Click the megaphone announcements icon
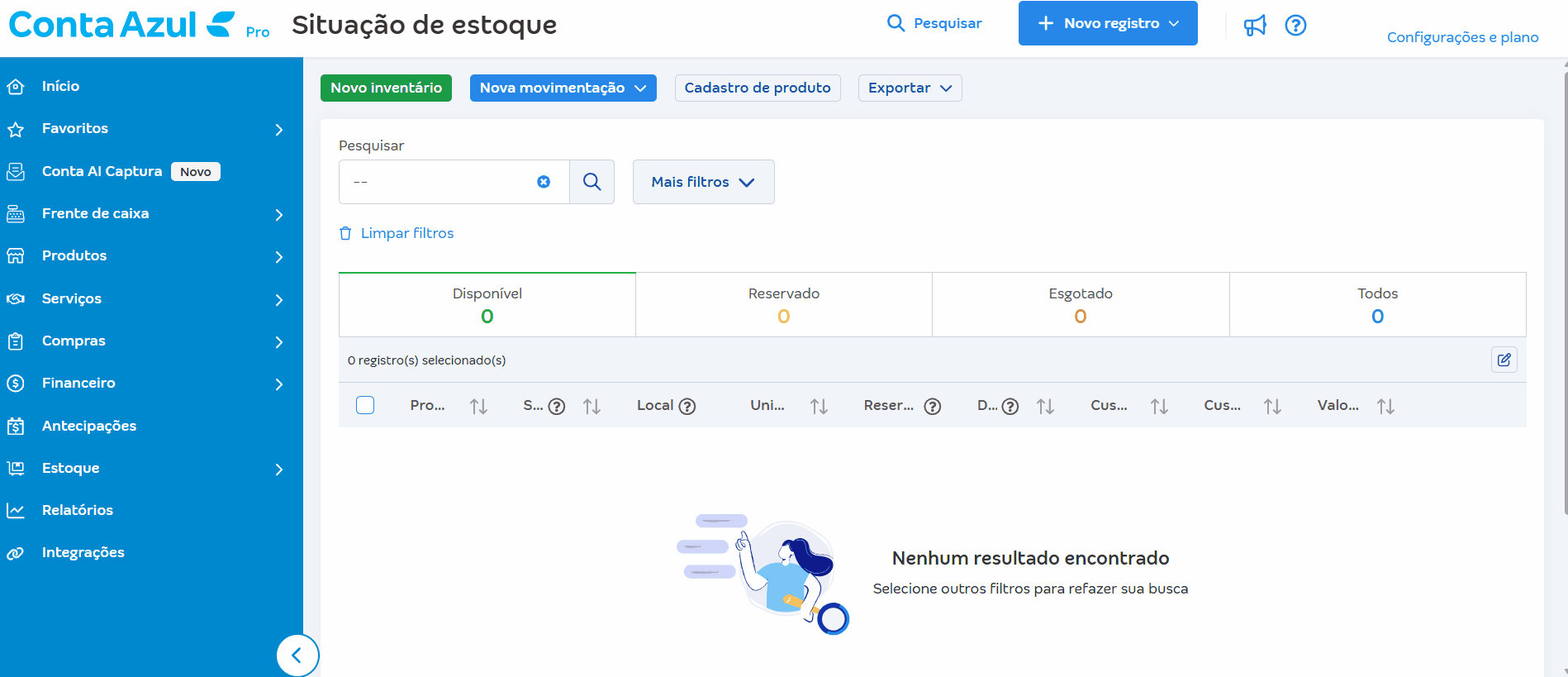This screenshot has height=677, width=1568. click(1255, 26)
